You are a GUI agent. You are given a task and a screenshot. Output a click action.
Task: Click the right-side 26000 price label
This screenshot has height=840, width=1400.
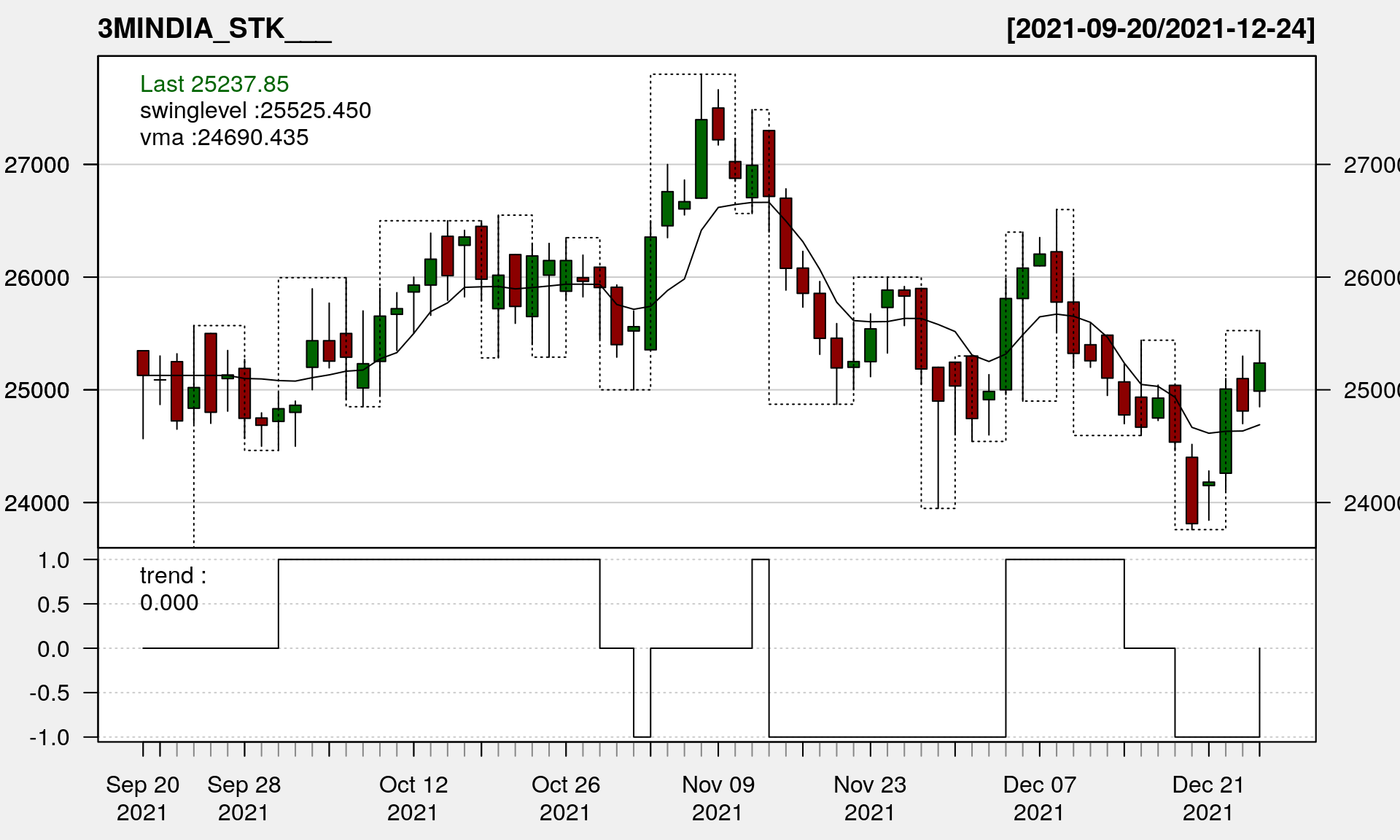pos(1369,278)
